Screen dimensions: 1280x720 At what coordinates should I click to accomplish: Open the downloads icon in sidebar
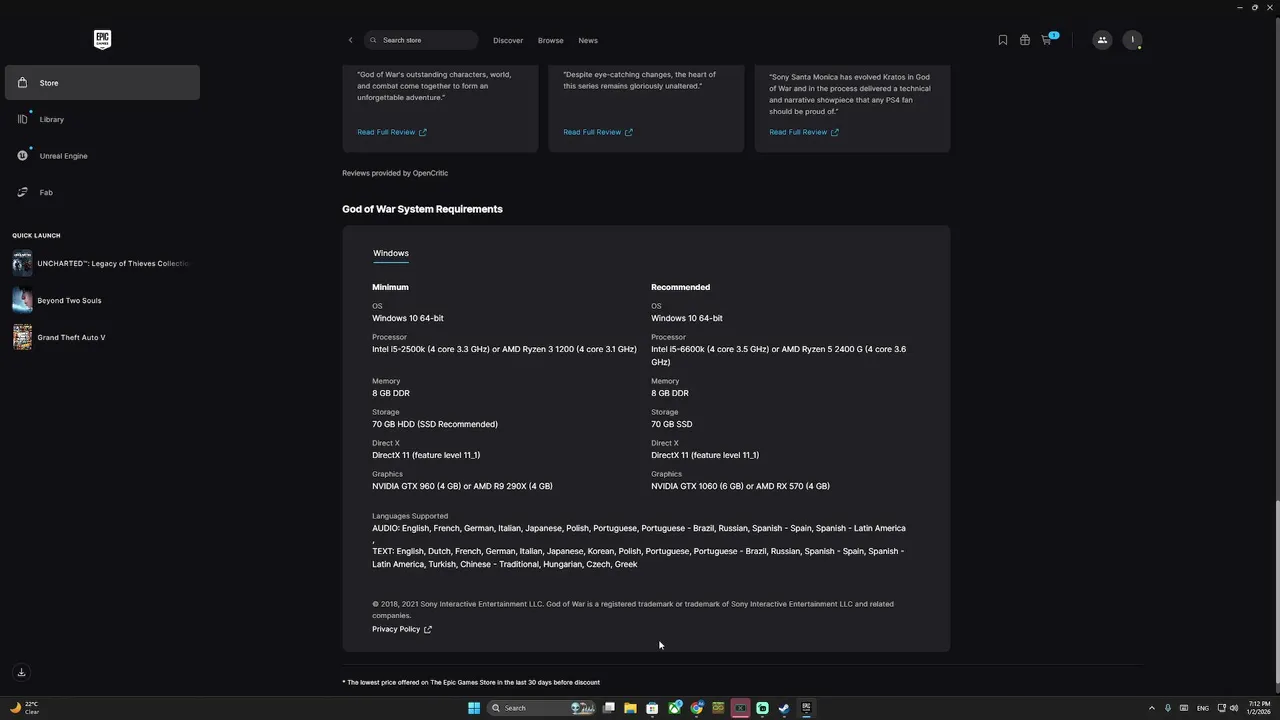(x=21, y=672)
